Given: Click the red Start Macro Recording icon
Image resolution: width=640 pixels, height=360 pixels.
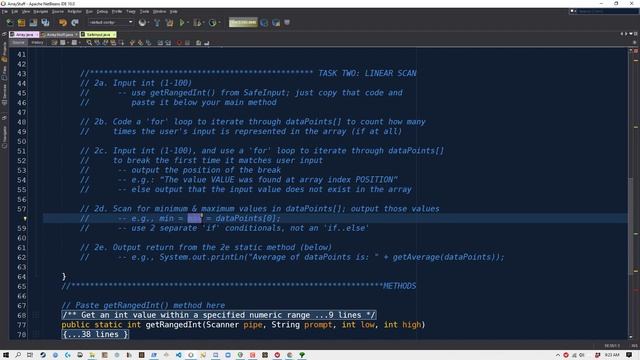Looking at the screenshot, I should [179, 42].
